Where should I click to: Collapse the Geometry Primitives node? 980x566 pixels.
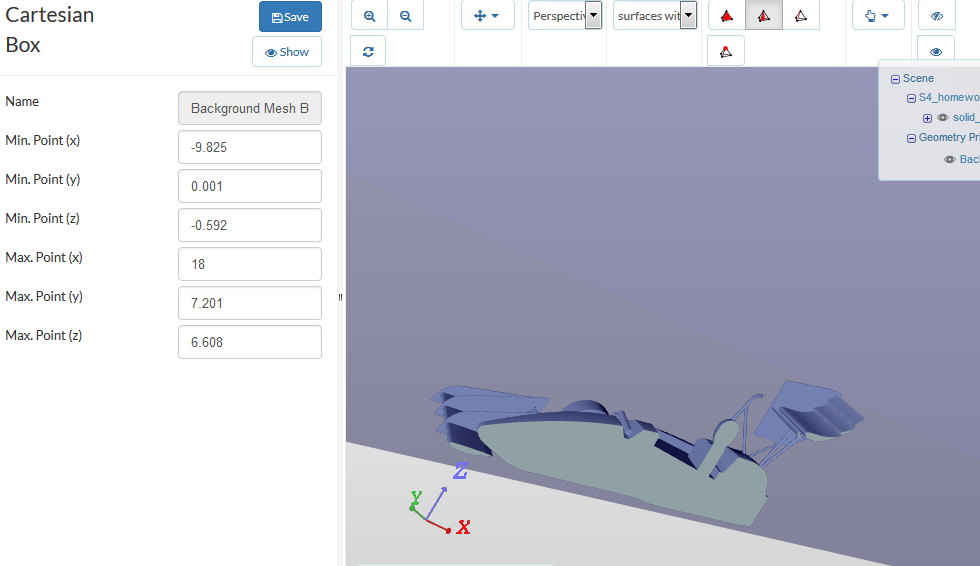[x=911, y=138]
